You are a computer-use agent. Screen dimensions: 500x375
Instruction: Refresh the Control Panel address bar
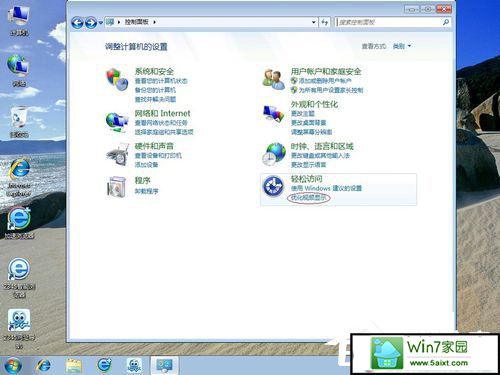tap(325, 22)
